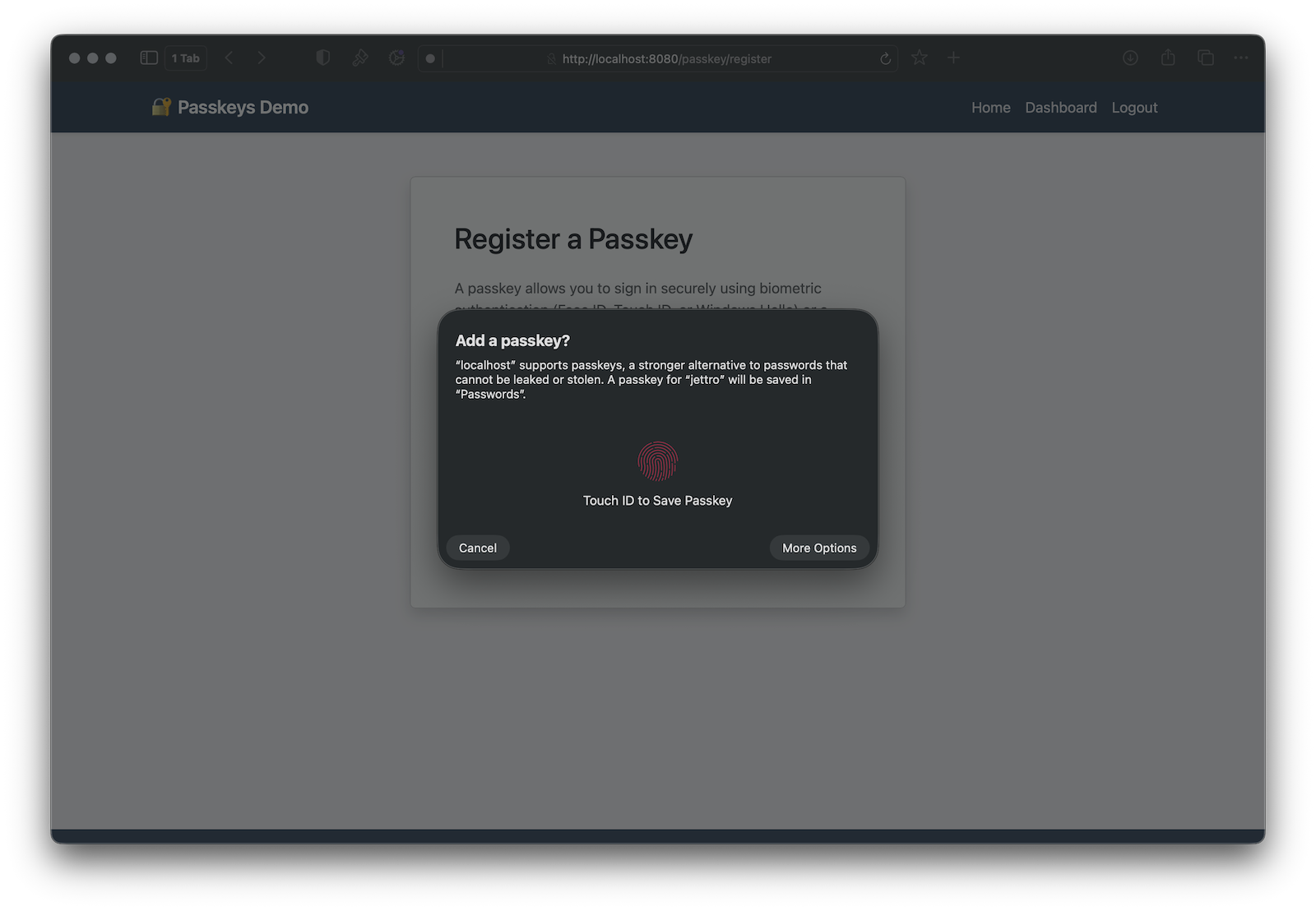Open the privacy shield report
The image size is (1316, 911).
[323, 58]
